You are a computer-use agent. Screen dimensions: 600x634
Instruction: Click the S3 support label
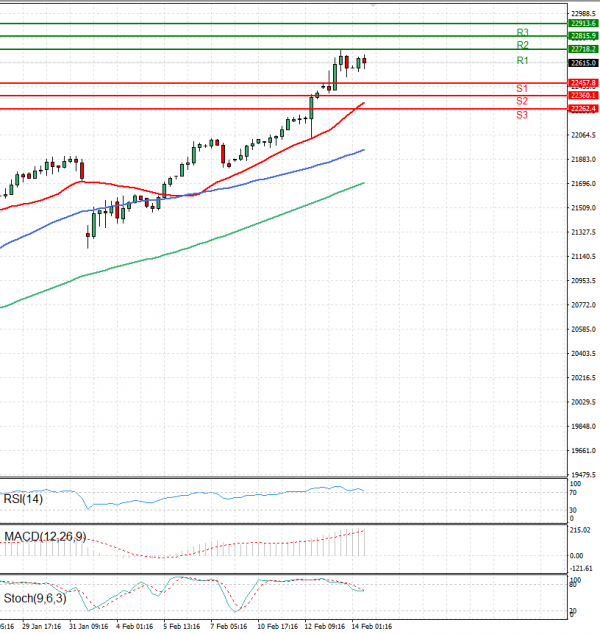pyautogui.click(x=522, y=115)
